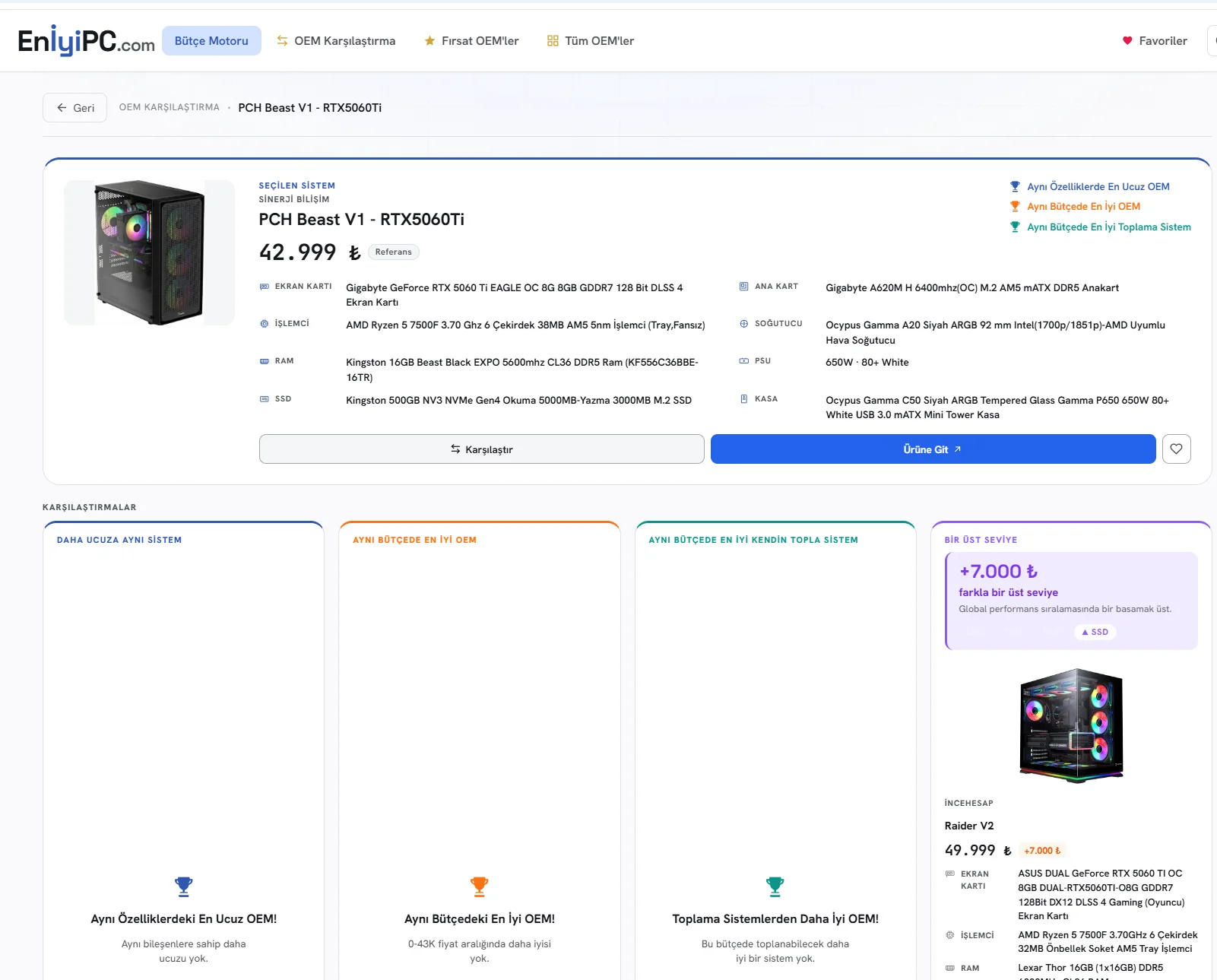Click the Raider V2 İŞLEMCİ icon

coord(950,935)
